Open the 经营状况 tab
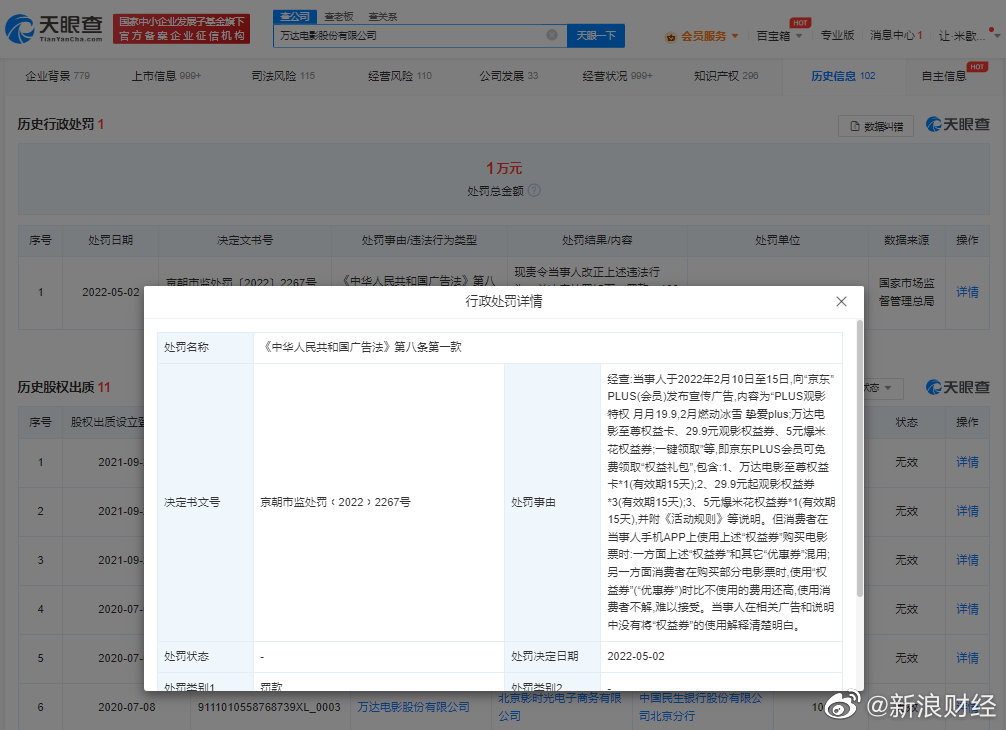This screenshot has width=1006, height=730. point(617,76)
